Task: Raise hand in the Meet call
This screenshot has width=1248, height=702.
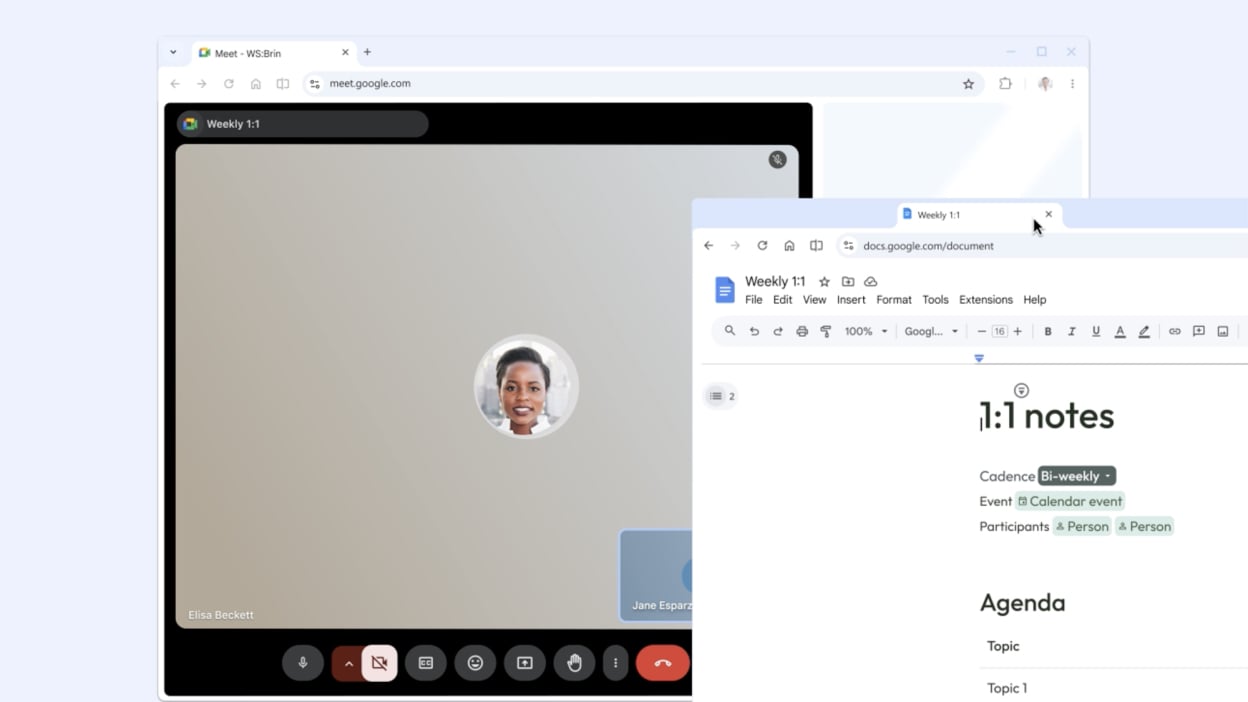Action: click(x=574, y=662)
